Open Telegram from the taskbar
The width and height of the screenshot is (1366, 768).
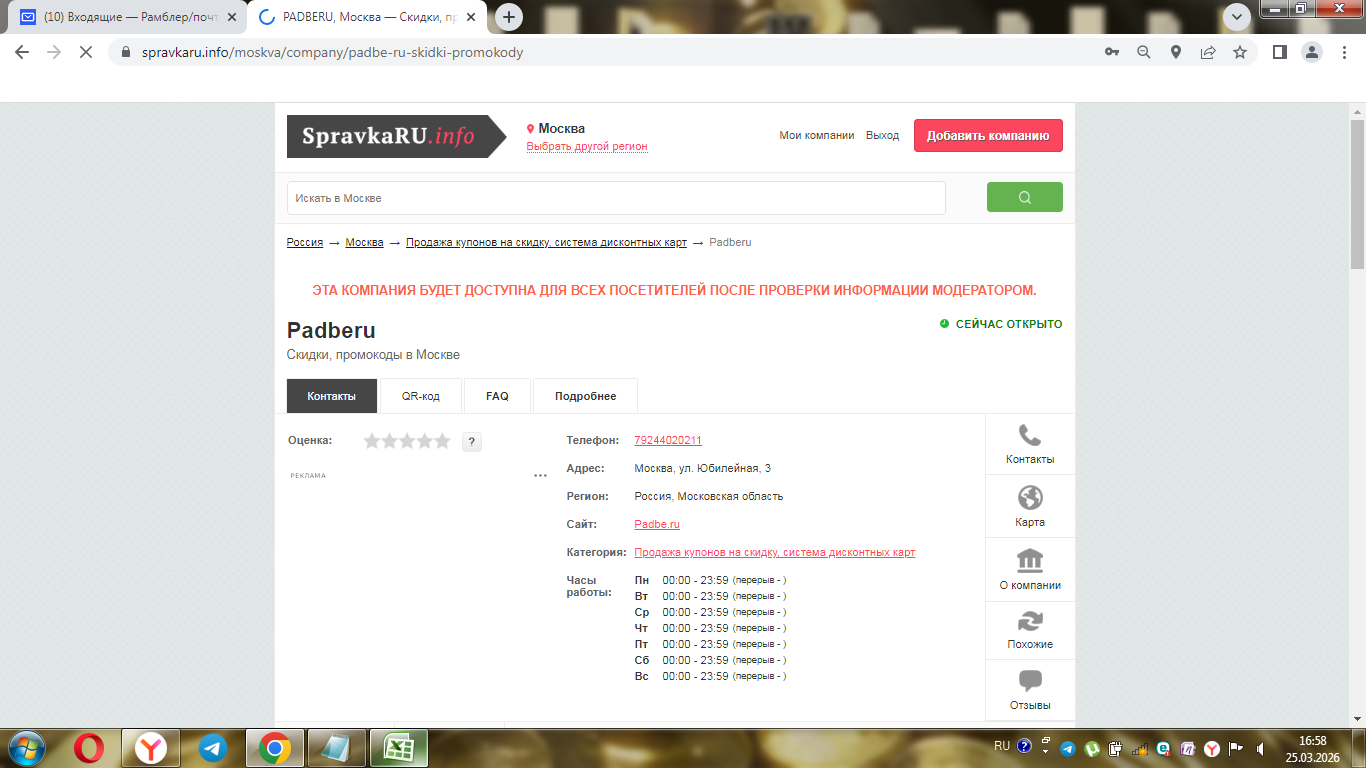(x=212, y=748)
